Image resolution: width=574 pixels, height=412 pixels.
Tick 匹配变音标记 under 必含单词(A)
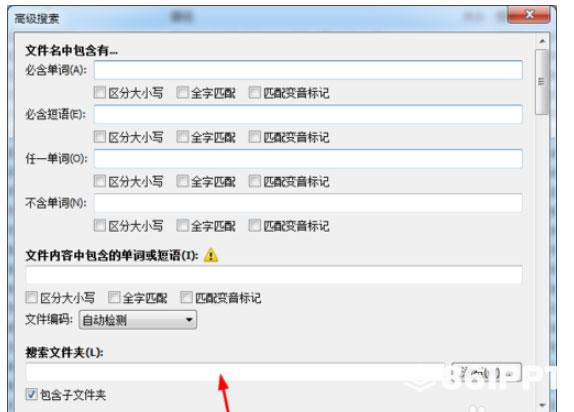(x=254, y=92)
